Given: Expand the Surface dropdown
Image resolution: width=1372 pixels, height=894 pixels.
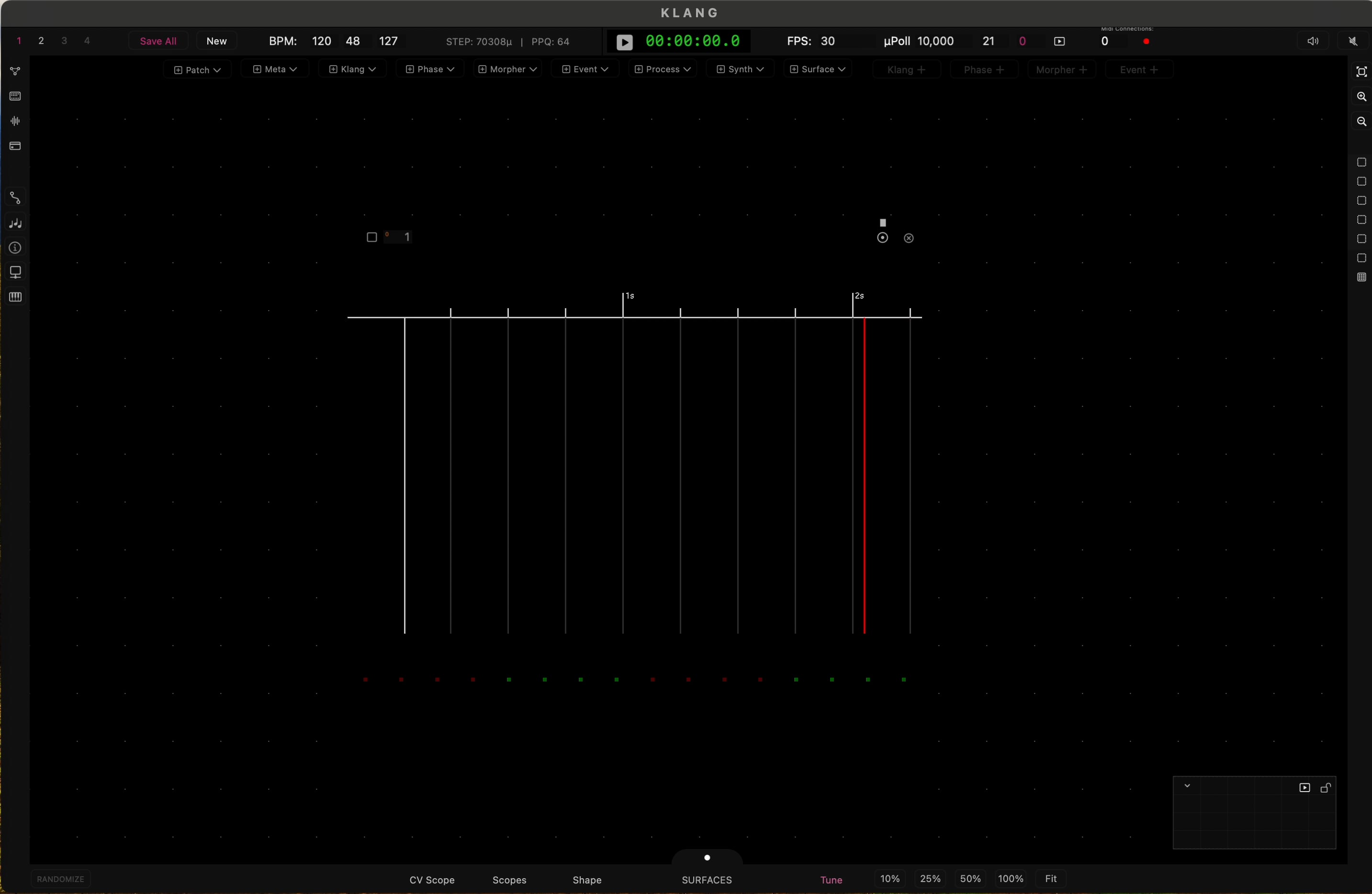Looking at the screenshot, I should [x=818, y=69].
